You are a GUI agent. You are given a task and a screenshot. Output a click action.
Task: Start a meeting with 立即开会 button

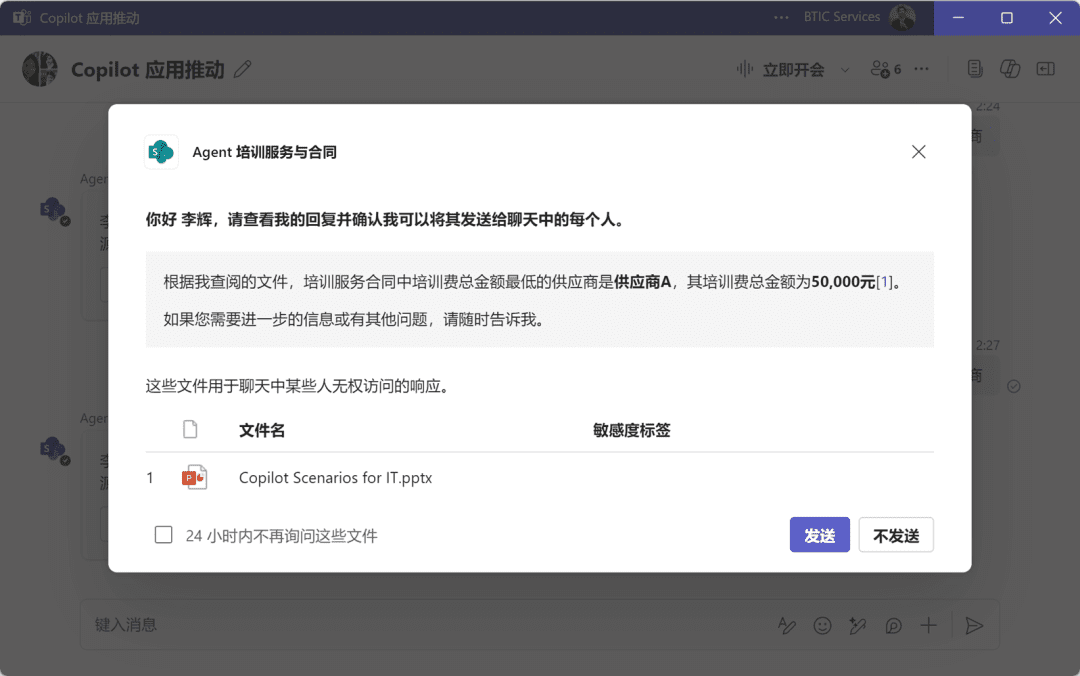click(x=780, y=69)
